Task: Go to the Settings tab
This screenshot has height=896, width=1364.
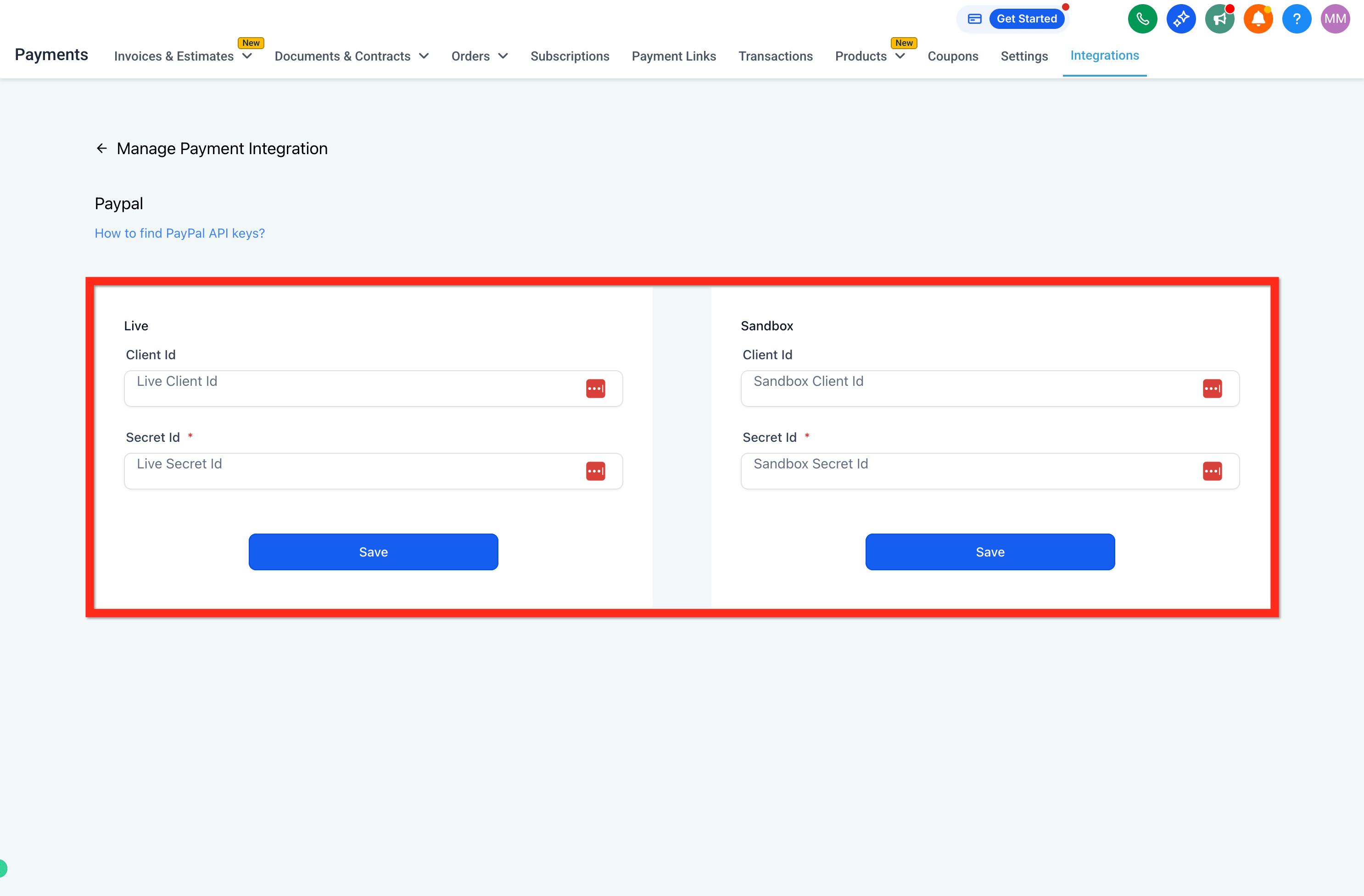Action: [1024, 56]
